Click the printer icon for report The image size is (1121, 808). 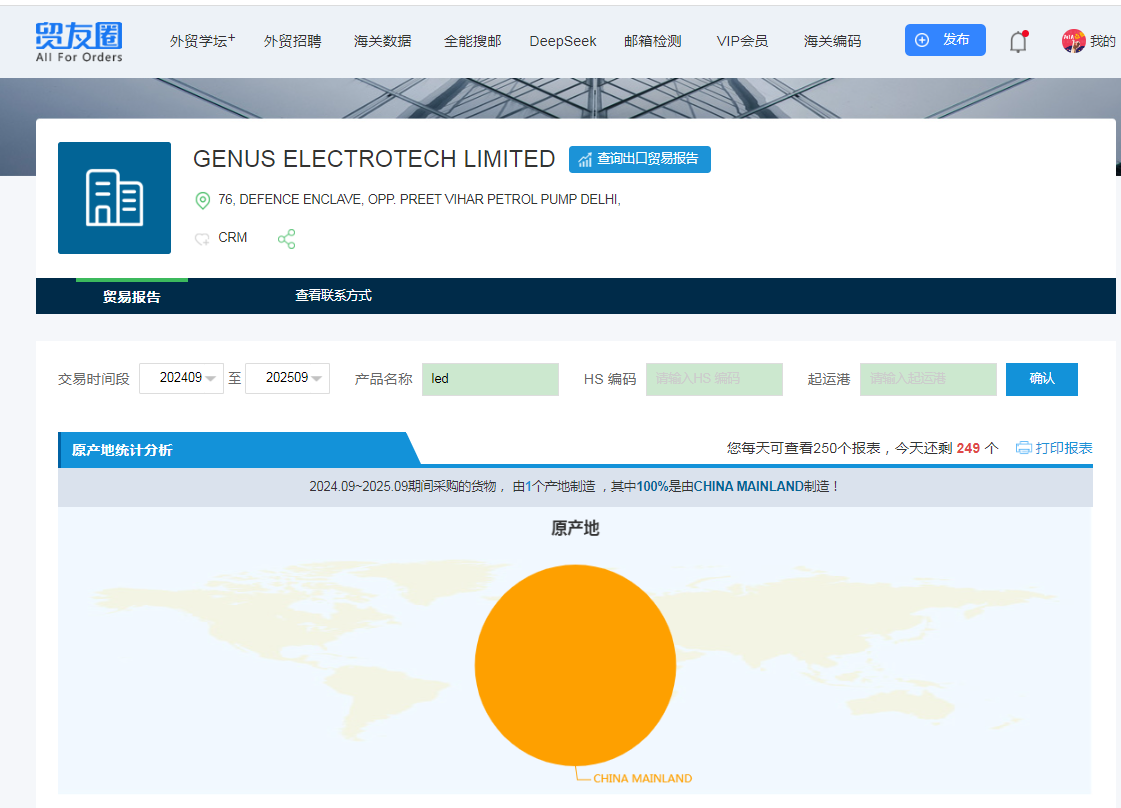pyautogui.click(x=1023, y=448)
